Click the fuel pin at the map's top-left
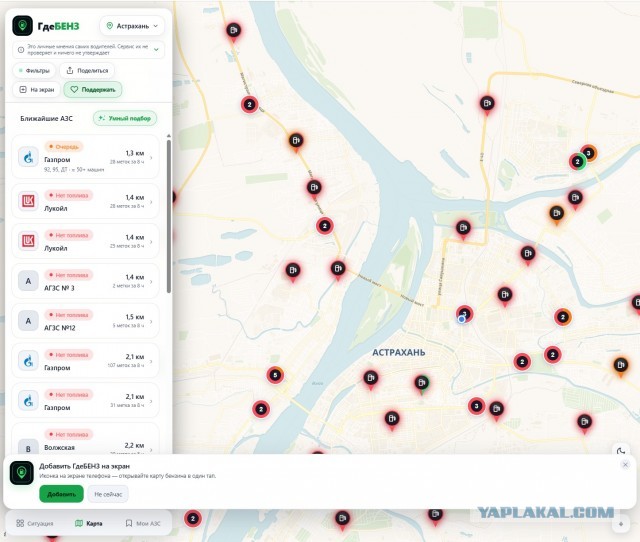640x542 pixels. tap(233, 31)
